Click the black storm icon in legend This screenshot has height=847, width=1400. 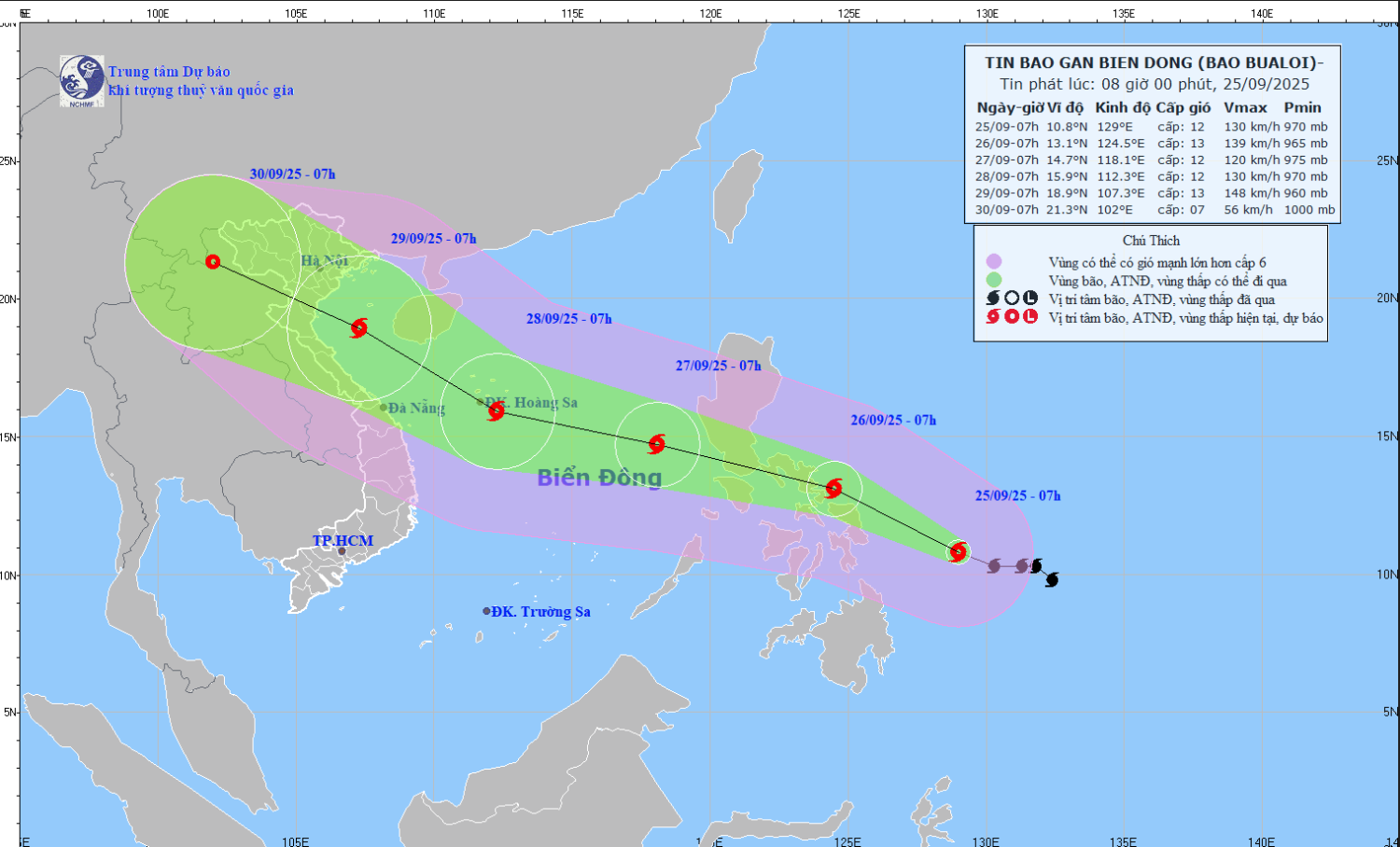point(994,299)
